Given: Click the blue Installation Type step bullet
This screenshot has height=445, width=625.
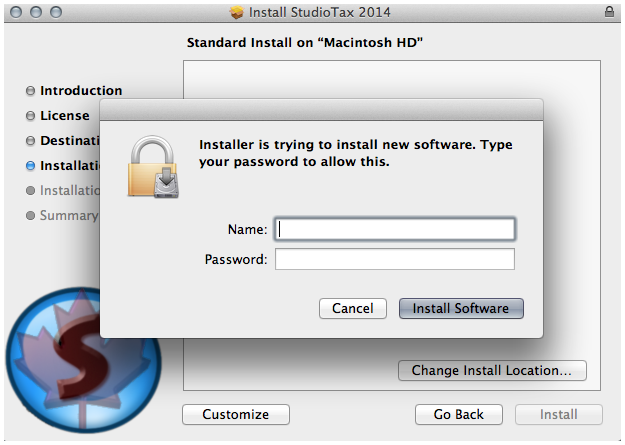Looking at the screenshot, I should [x=30, y=165].
